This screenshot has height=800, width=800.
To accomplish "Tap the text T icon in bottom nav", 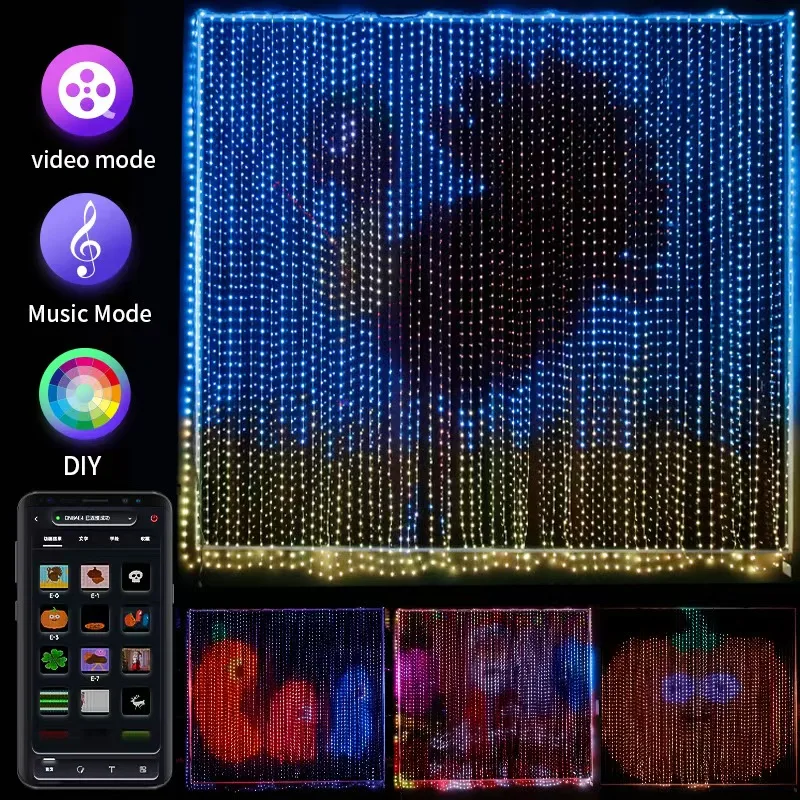I will [x=111, y=769].
